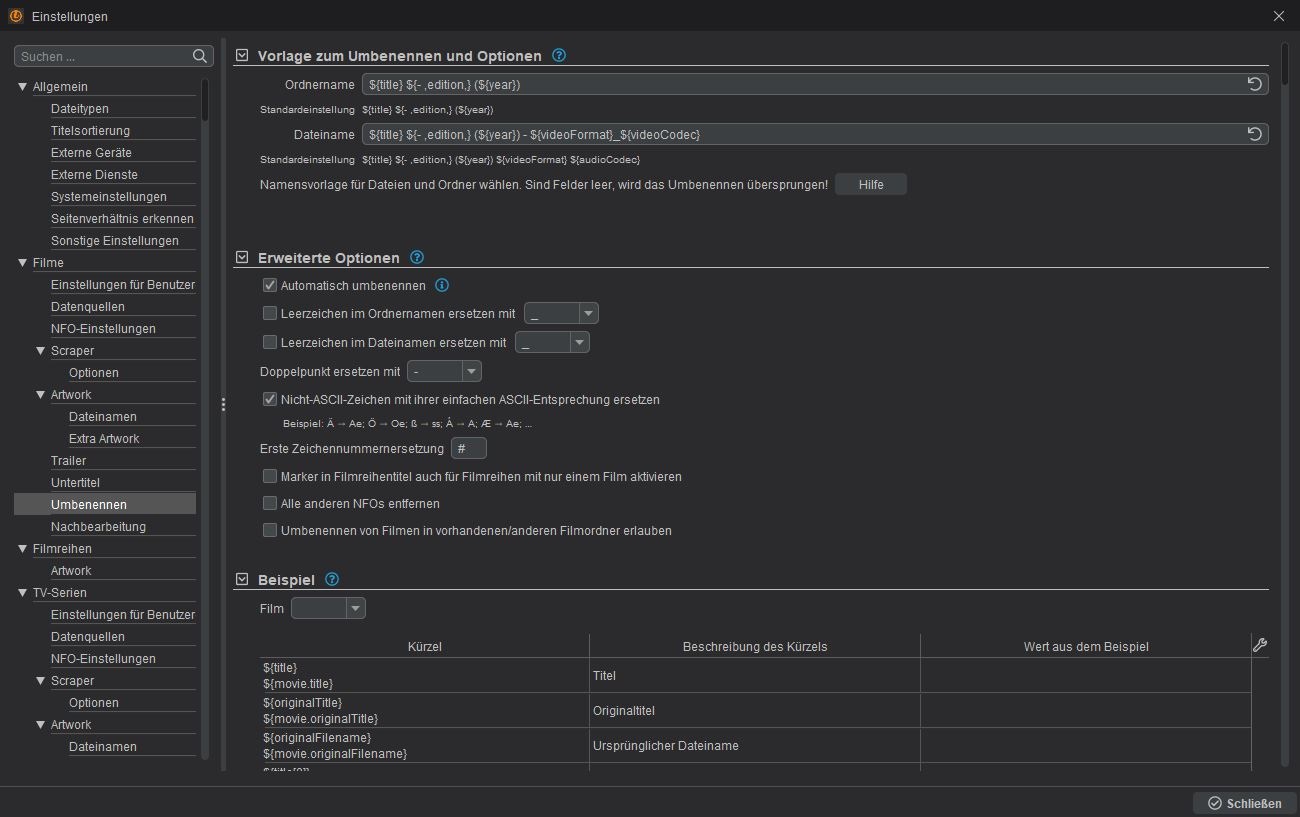Toggle Automatisch umbenennen checkbox
The height and width of the screenshot is (817, 1300).
pyautogui.click(x=270, y=285)
